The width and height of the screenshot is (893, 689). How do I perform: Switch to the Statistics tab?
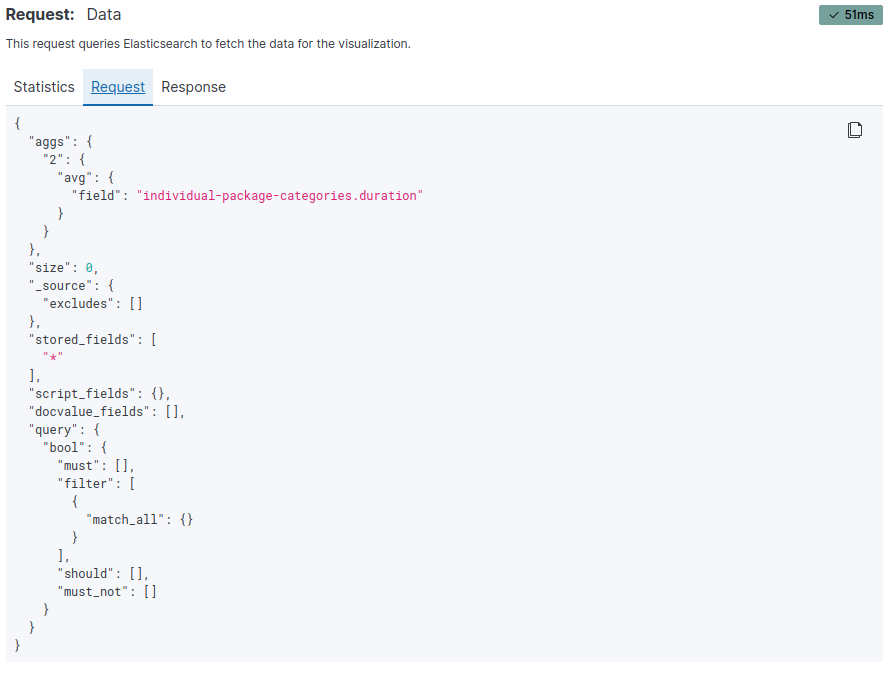click(44, 87)
